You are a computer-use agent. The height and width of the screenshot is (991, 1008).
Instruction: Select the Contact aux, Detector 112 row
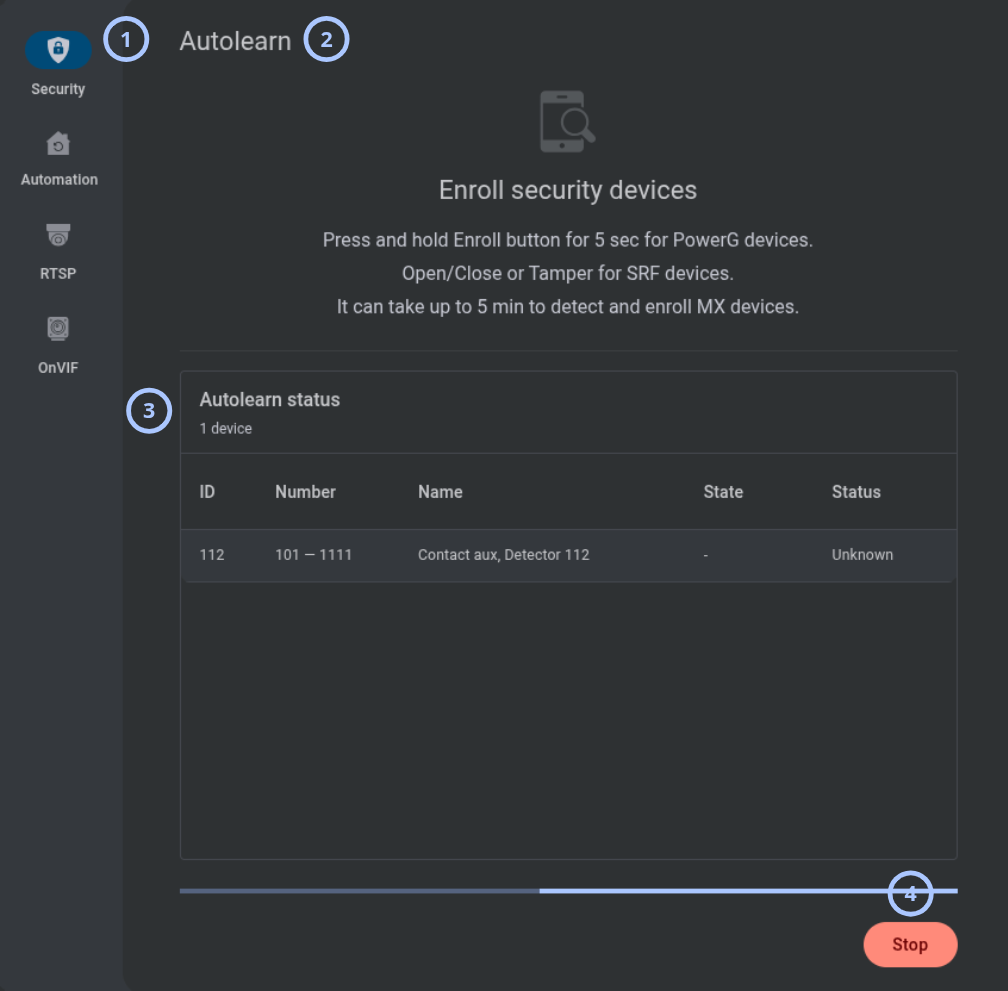coord(569,555)
